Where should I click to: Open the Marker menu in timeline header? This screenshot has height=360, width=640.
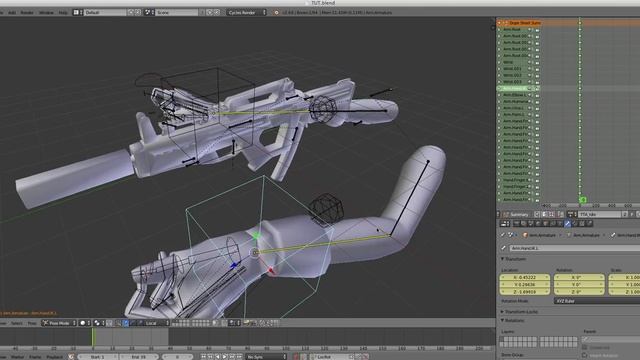17,357
